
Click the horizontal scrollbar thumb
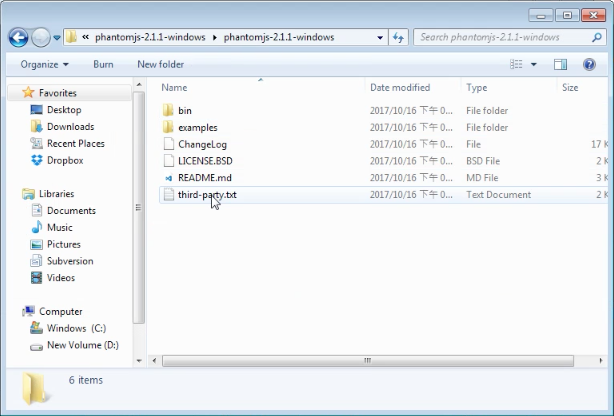[368, 361]
